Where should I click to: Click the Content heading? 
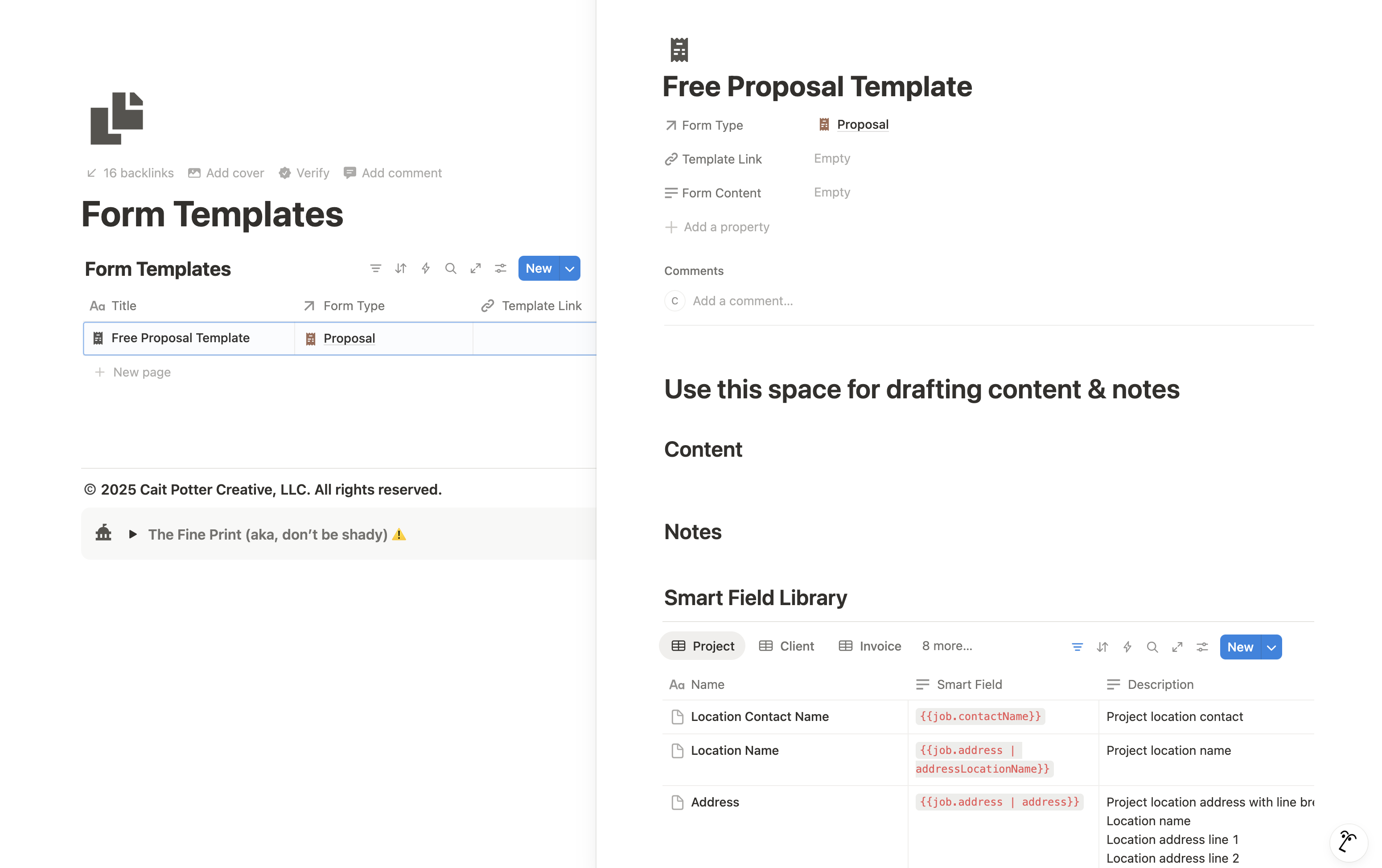[x=703, y=449]
